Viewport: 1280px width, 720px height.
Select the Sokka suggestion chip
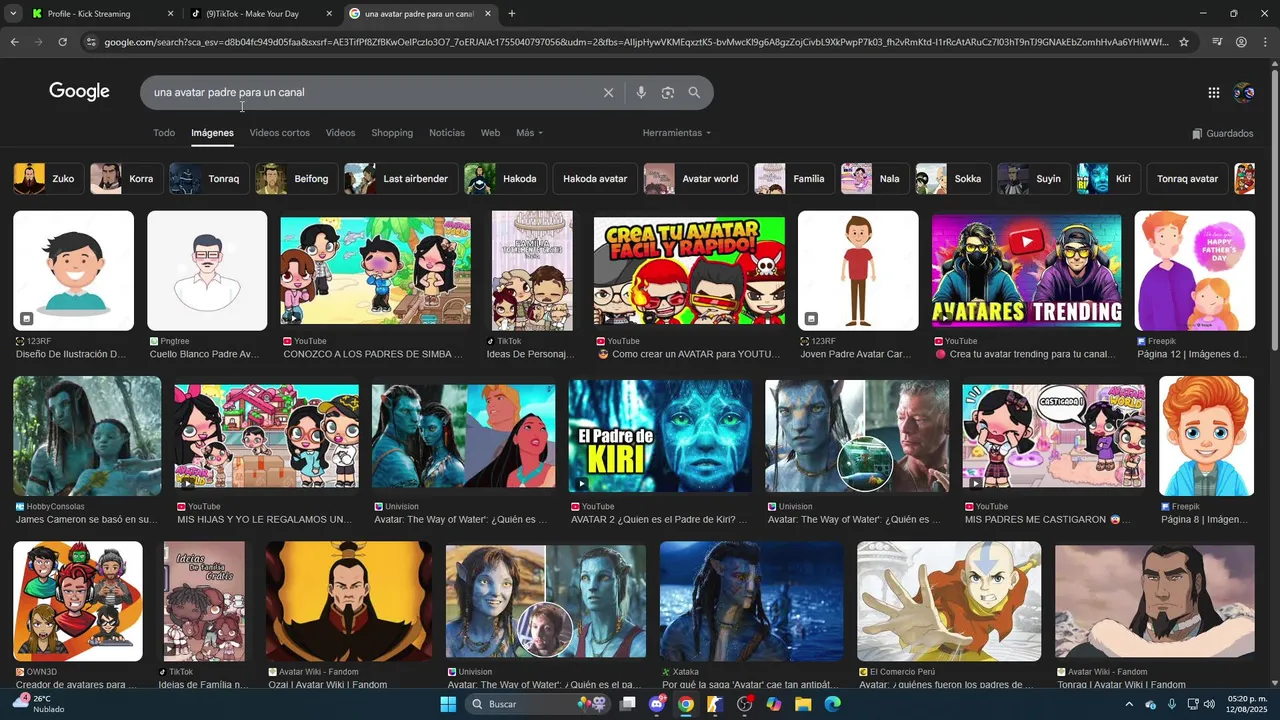point(952,179)
